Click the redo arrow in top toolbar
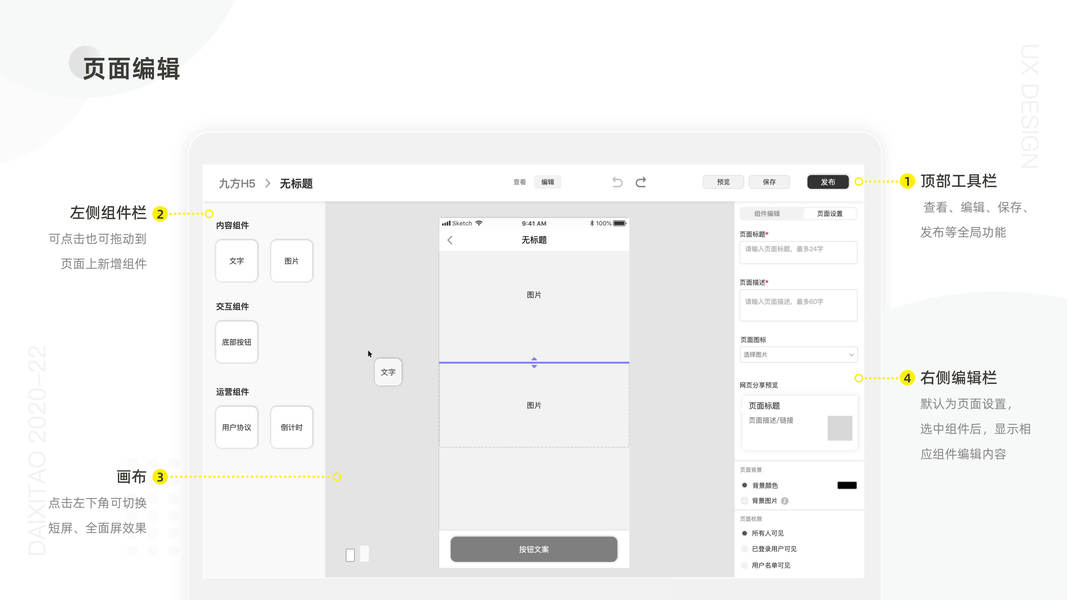Screen dimensions: 1067x600 pyautogui.click(x=641, y=182)
